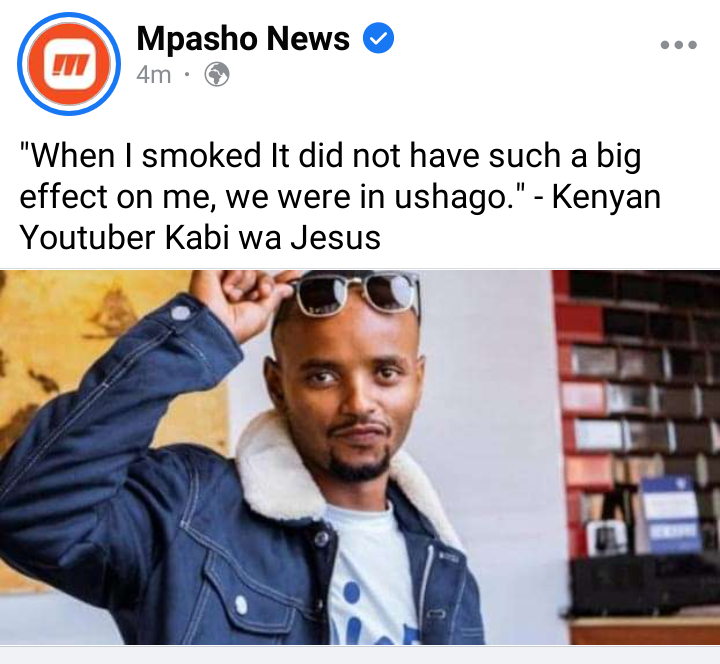Click the quoted text 'When I smoked'
This screenshot has height=664, width=720.
[x=140, y=156]
